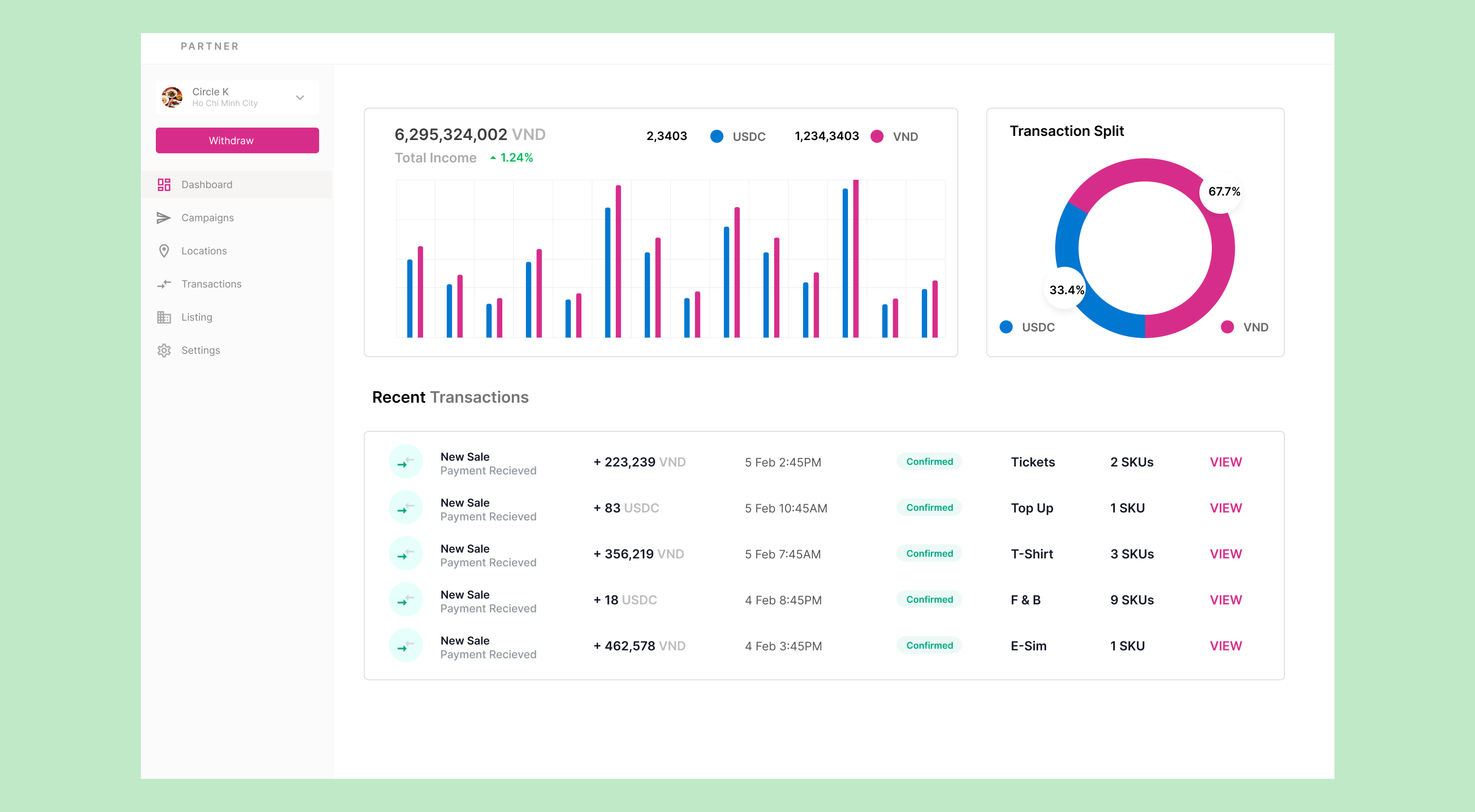This screenshot has width=1475, height=812.
Task: Switch to the Transactions section
Action: [211, 284]
